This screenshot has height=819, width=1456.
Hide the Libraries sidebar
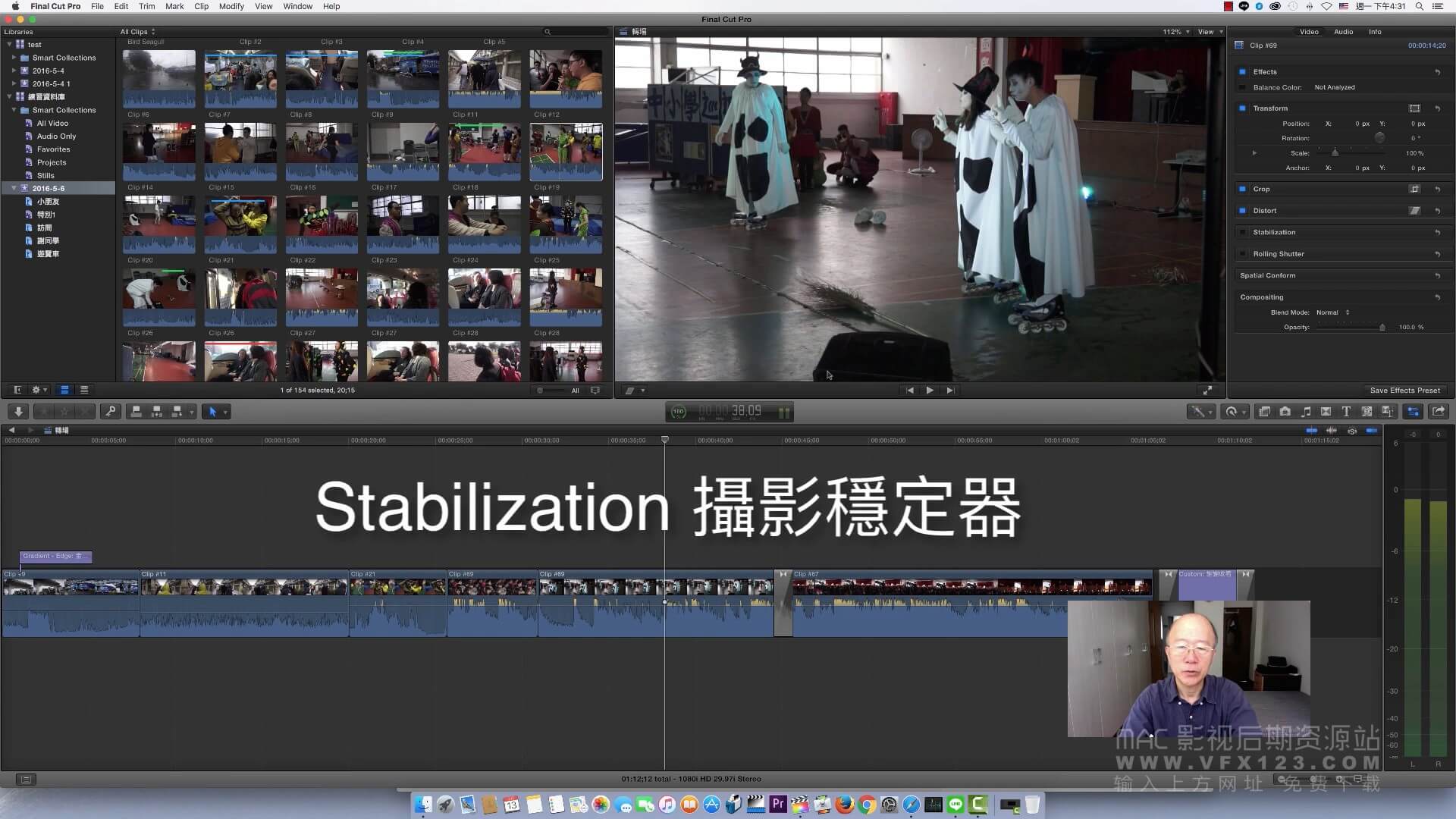pos(17,390)
